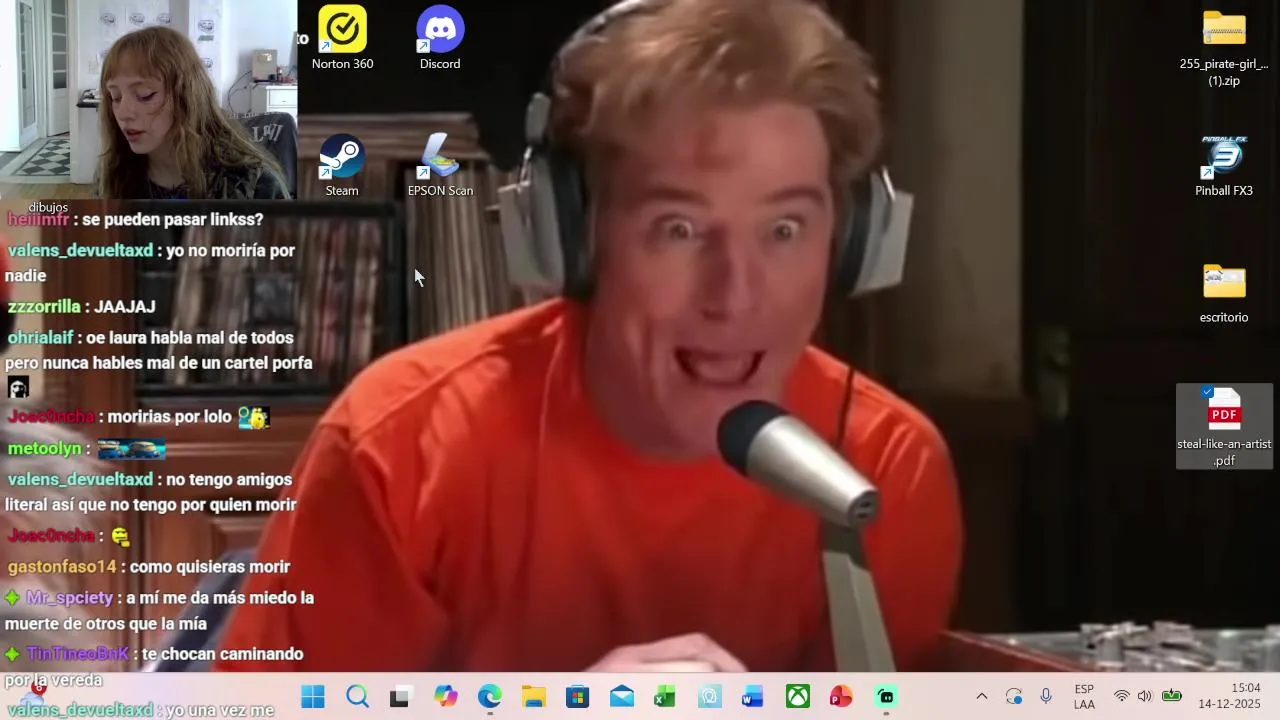Click the 'se pueden pasar linkss?' message
1280x720 pixels.
[172, 219]
